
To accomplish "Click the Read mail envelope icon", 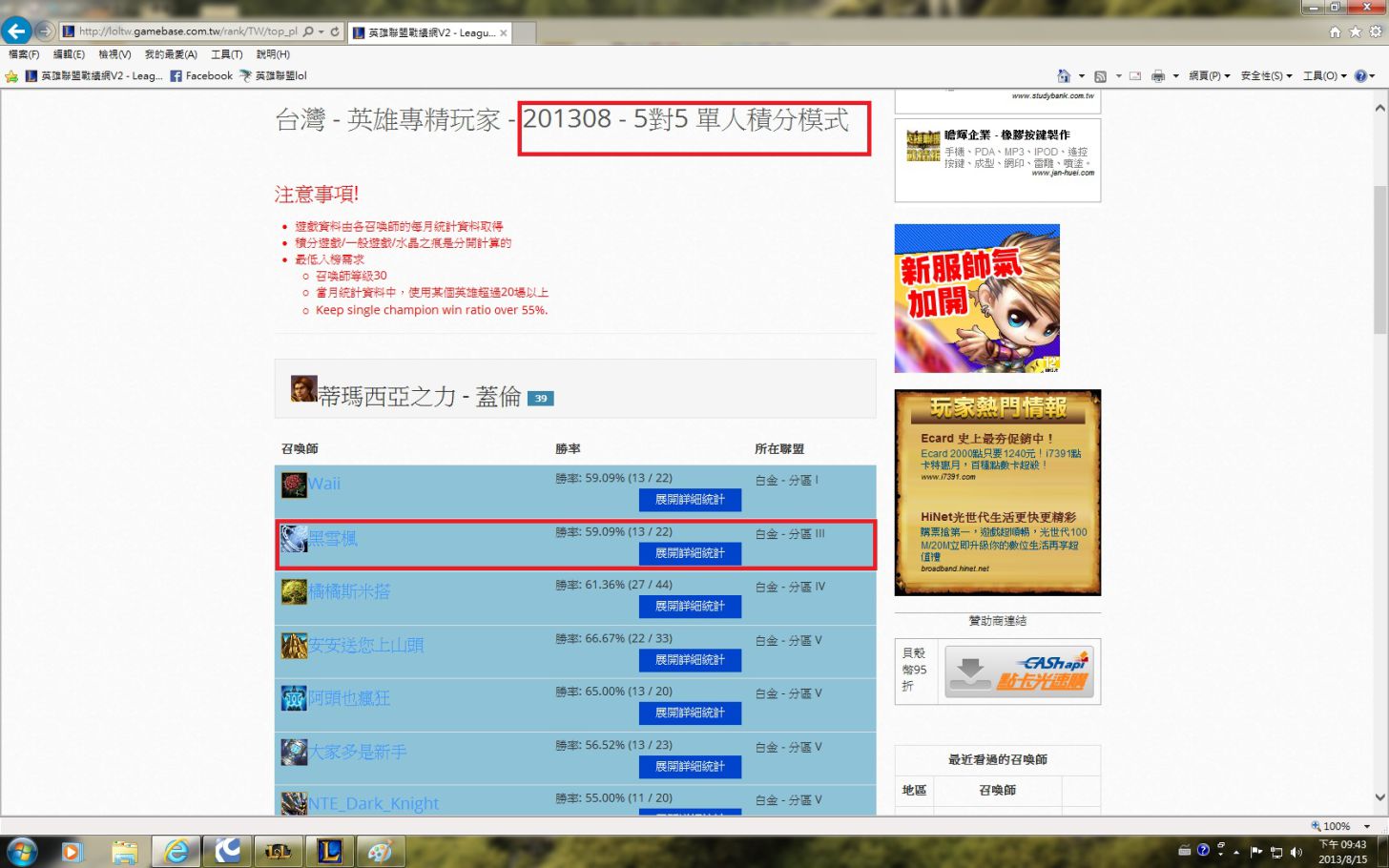I will point(1135,76).
